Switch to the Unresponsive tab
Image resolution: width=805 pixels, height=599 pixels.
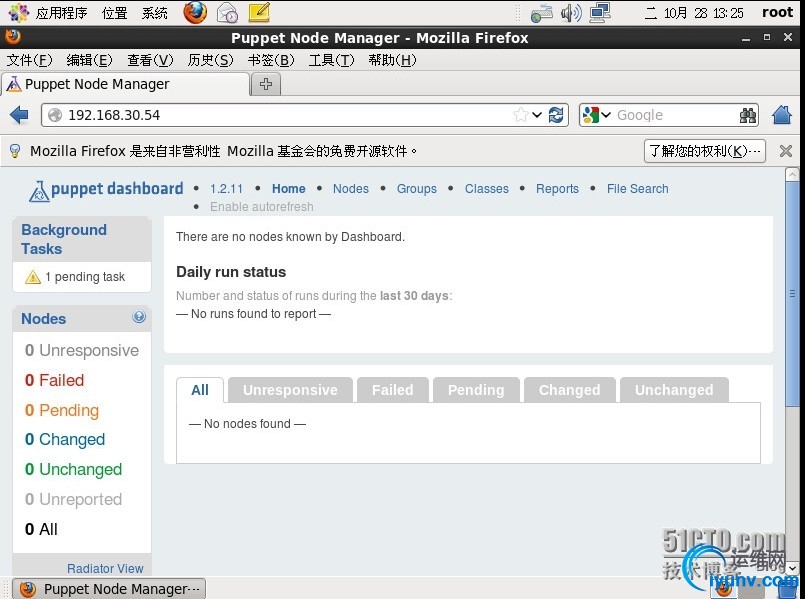(x=290, y=390)
